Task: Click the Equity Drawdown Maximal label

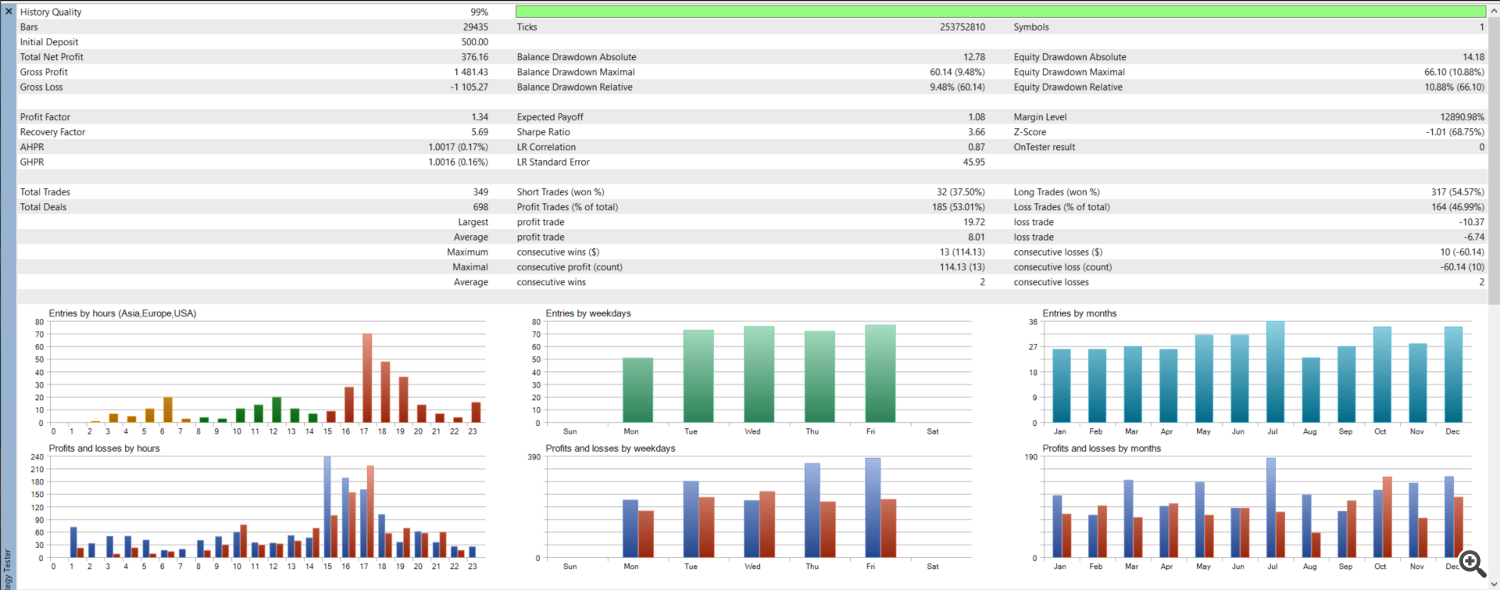Action: coord(1069,72)
